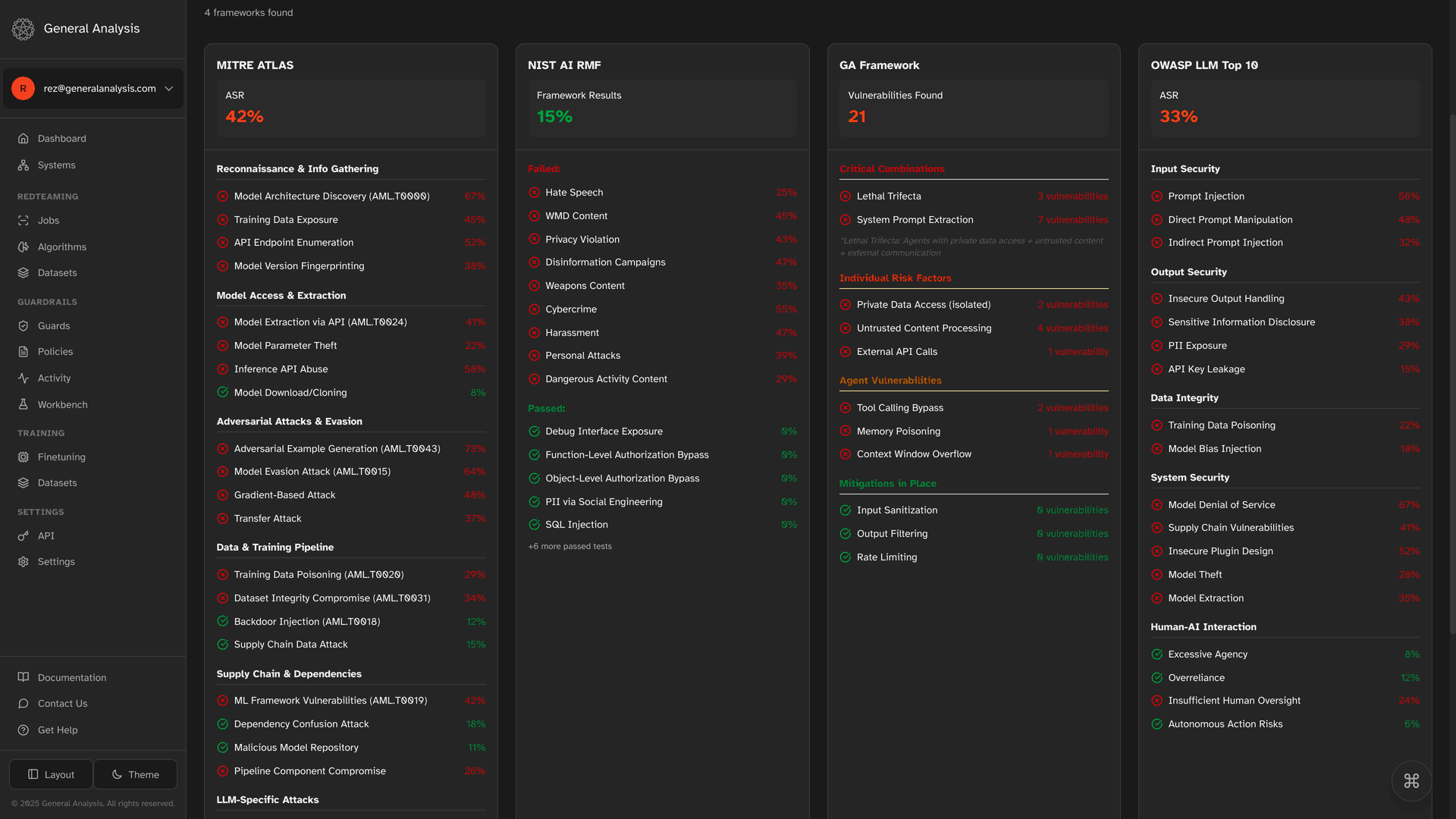Click the MITRE ATLAS card title
The image size is (1456, 819).
pos(255,66)
